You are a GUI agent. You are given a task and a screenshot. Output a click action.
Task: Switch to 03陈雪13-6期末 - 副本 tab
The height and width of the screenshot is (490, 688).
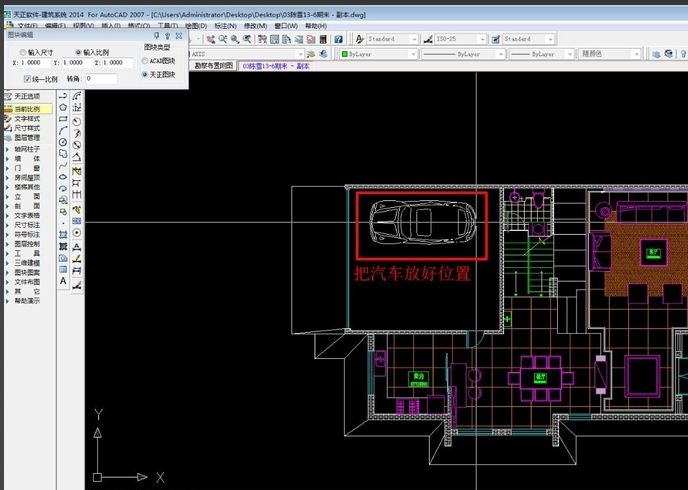[x=276, y=66]
